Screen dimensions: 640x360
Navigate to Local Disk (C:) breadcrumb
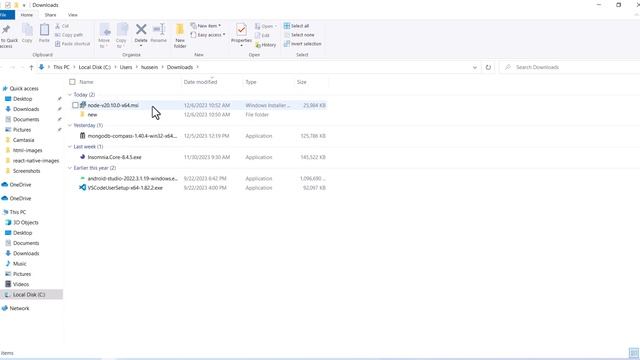pos(95,67)
